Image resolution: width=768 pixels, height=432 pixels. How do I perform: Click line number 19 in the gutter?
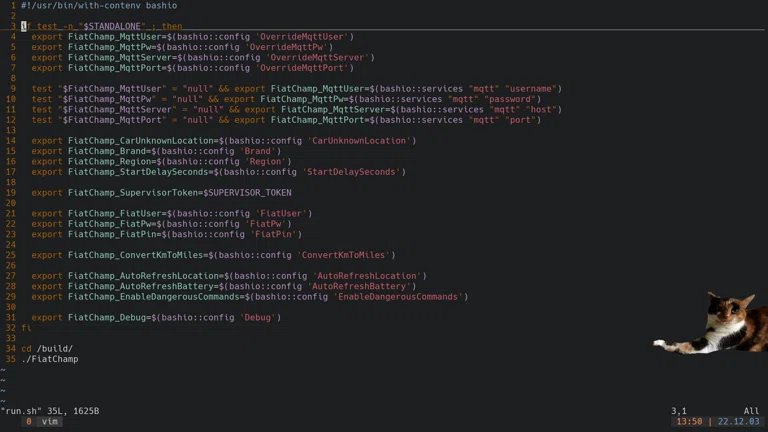(10, 192)
